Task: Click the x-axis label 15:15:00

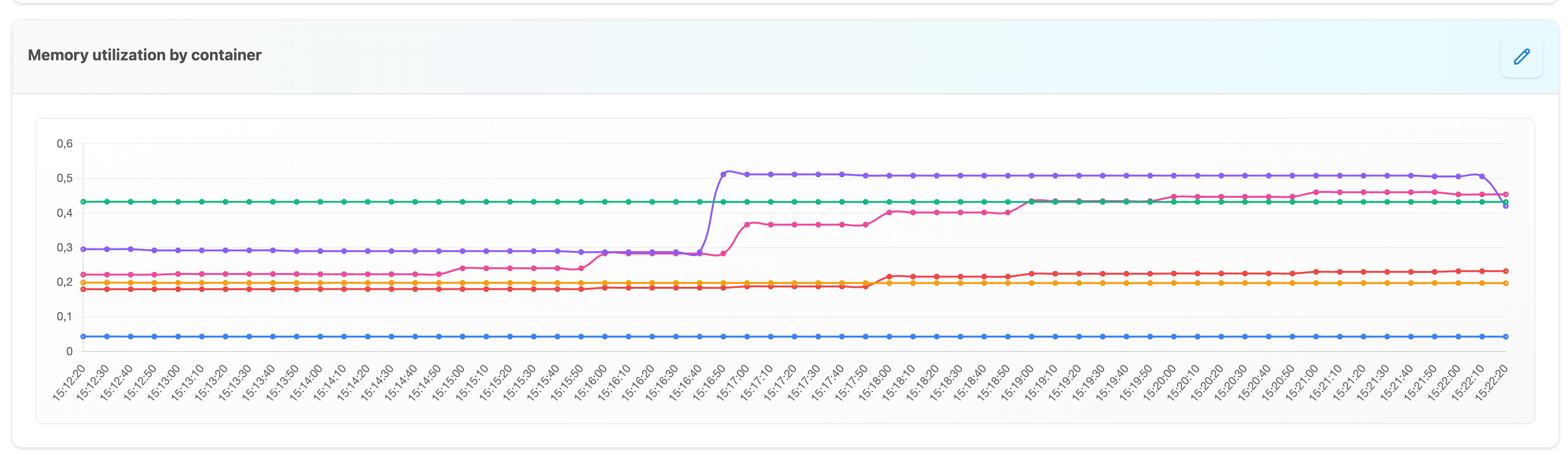Action: [448, 383]
